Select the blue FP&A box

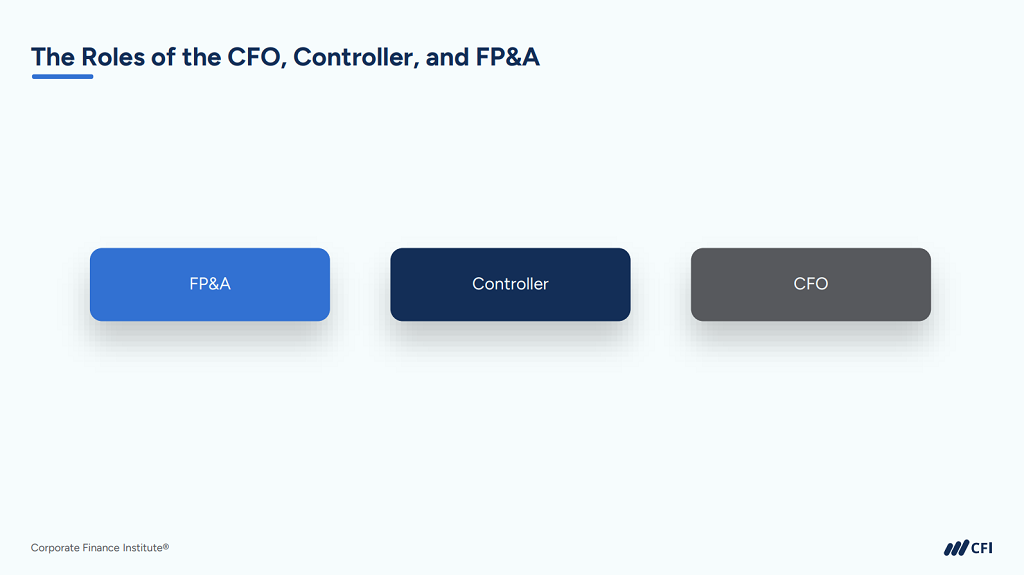(210, 284)
